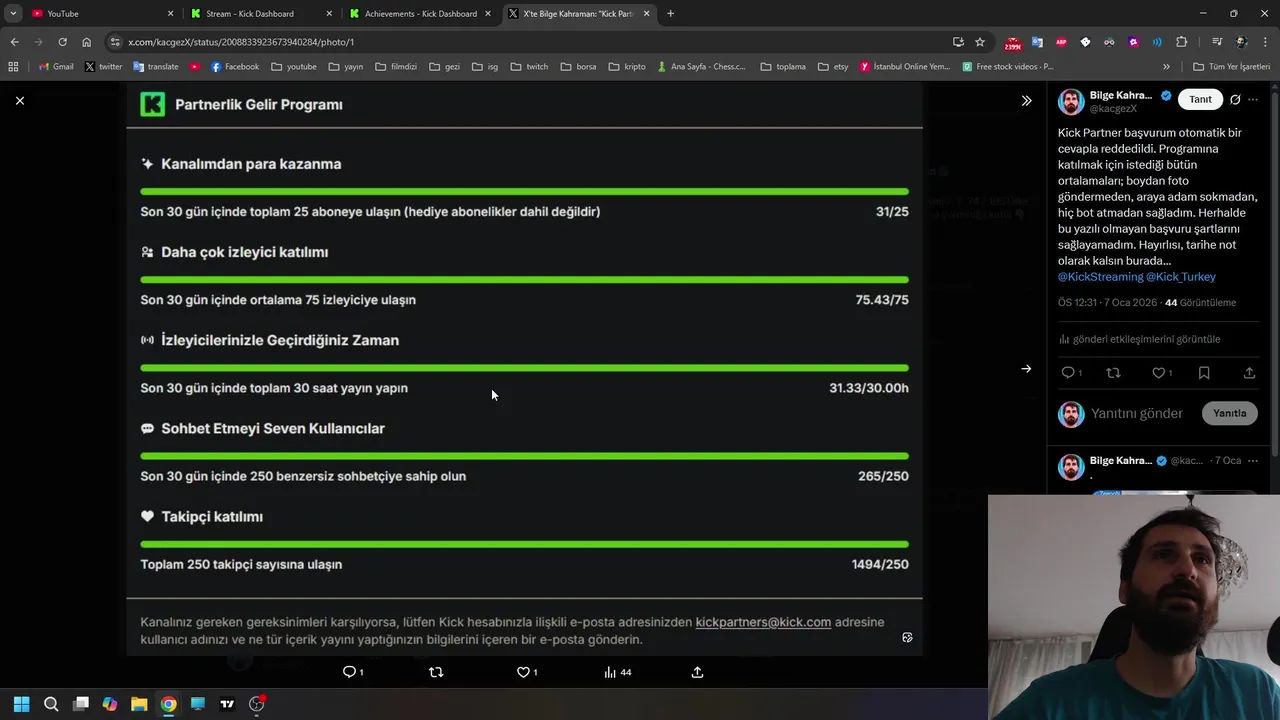Image resolution: width=1280 pixels, height=720 pixels.
Task: Open the Grok icon beside the Tanıt button
Action: (1235, 100)
